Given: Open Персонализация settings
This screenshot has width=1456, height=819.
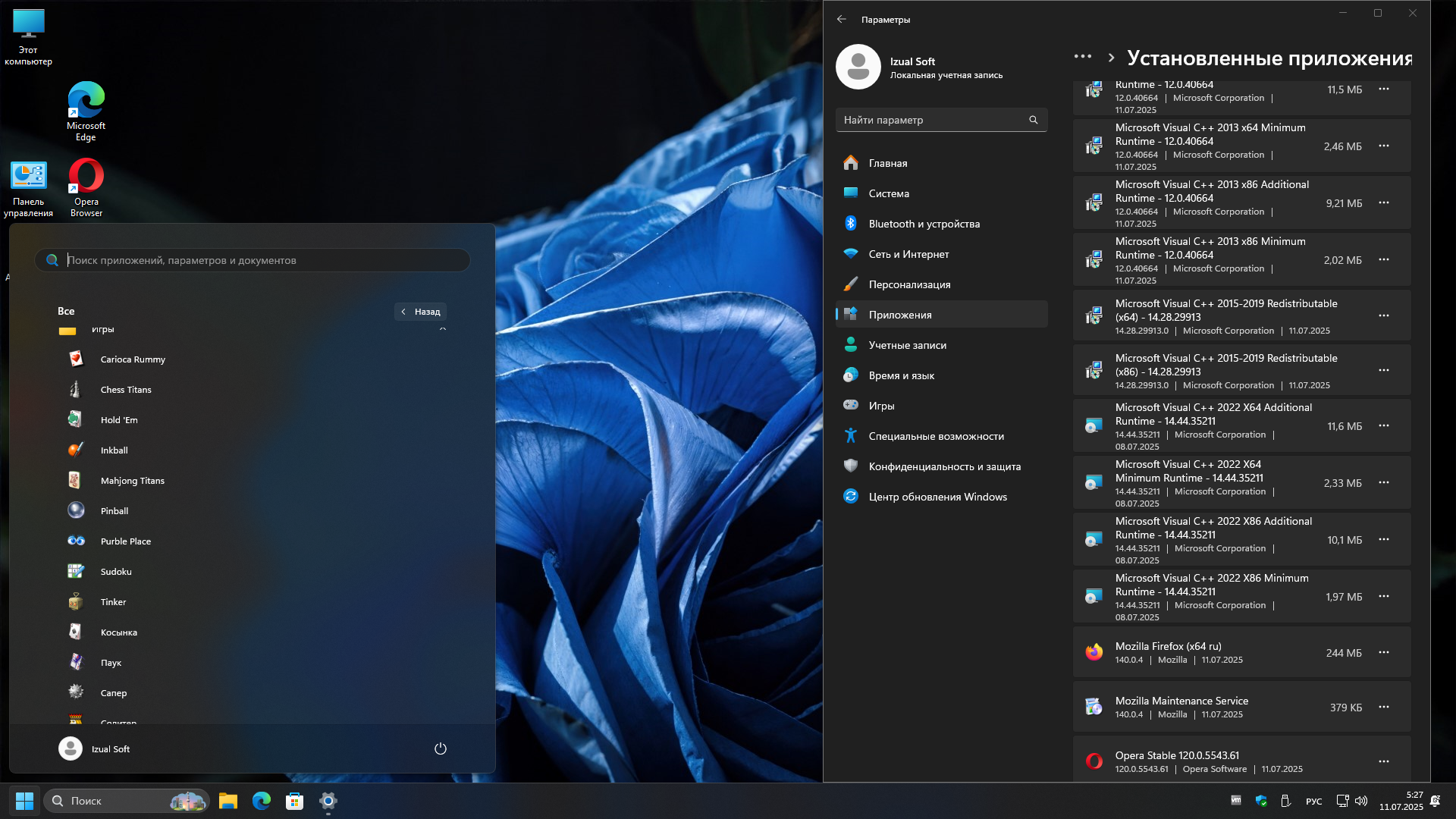Looking at the screenshot, I should pos(941,284).
